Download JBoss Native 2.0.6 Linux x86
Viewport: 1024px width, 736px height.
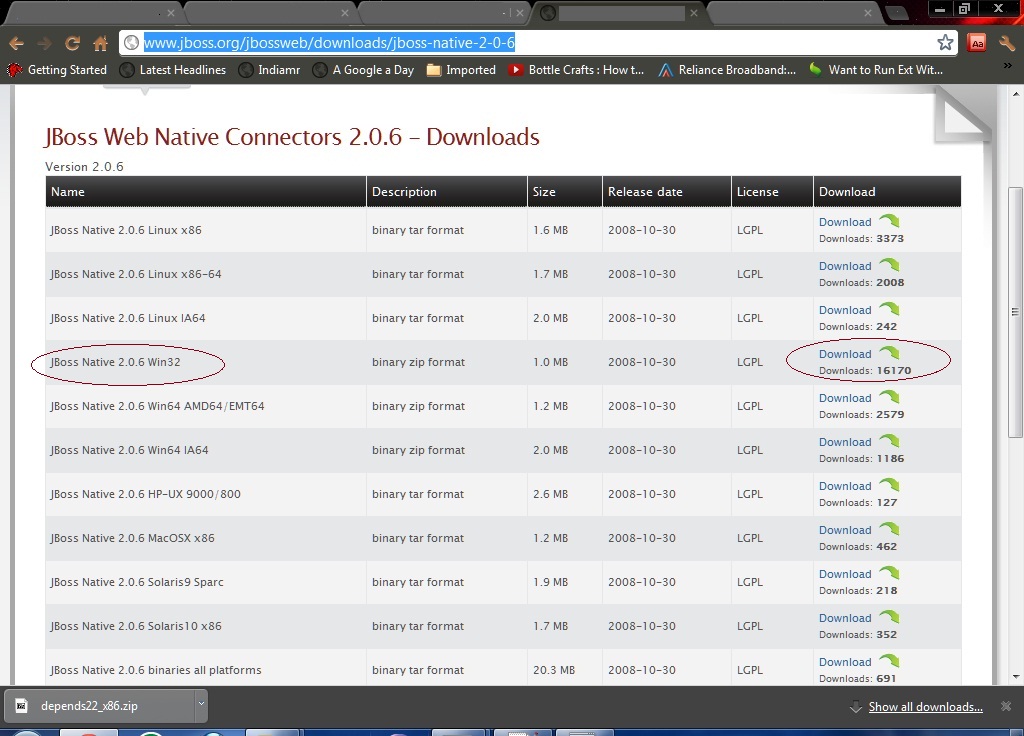pyautogui.click(x=845, y=222)
